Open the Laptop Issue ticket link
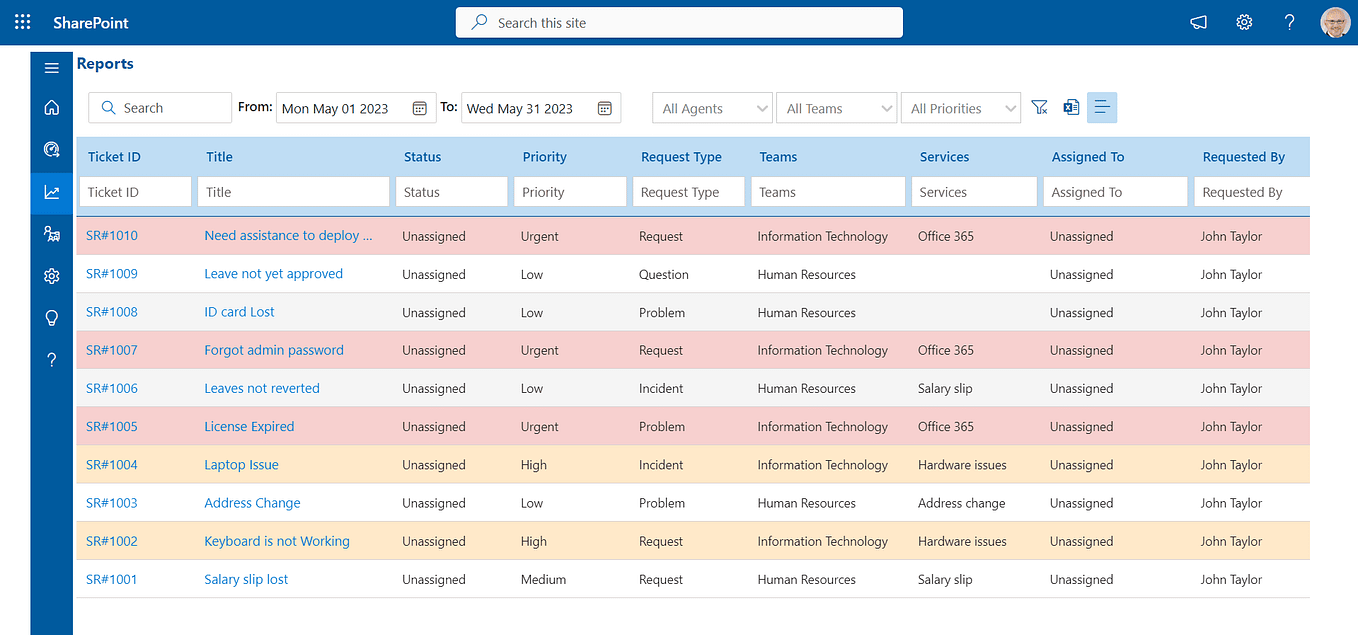 (x=241, y=464)
